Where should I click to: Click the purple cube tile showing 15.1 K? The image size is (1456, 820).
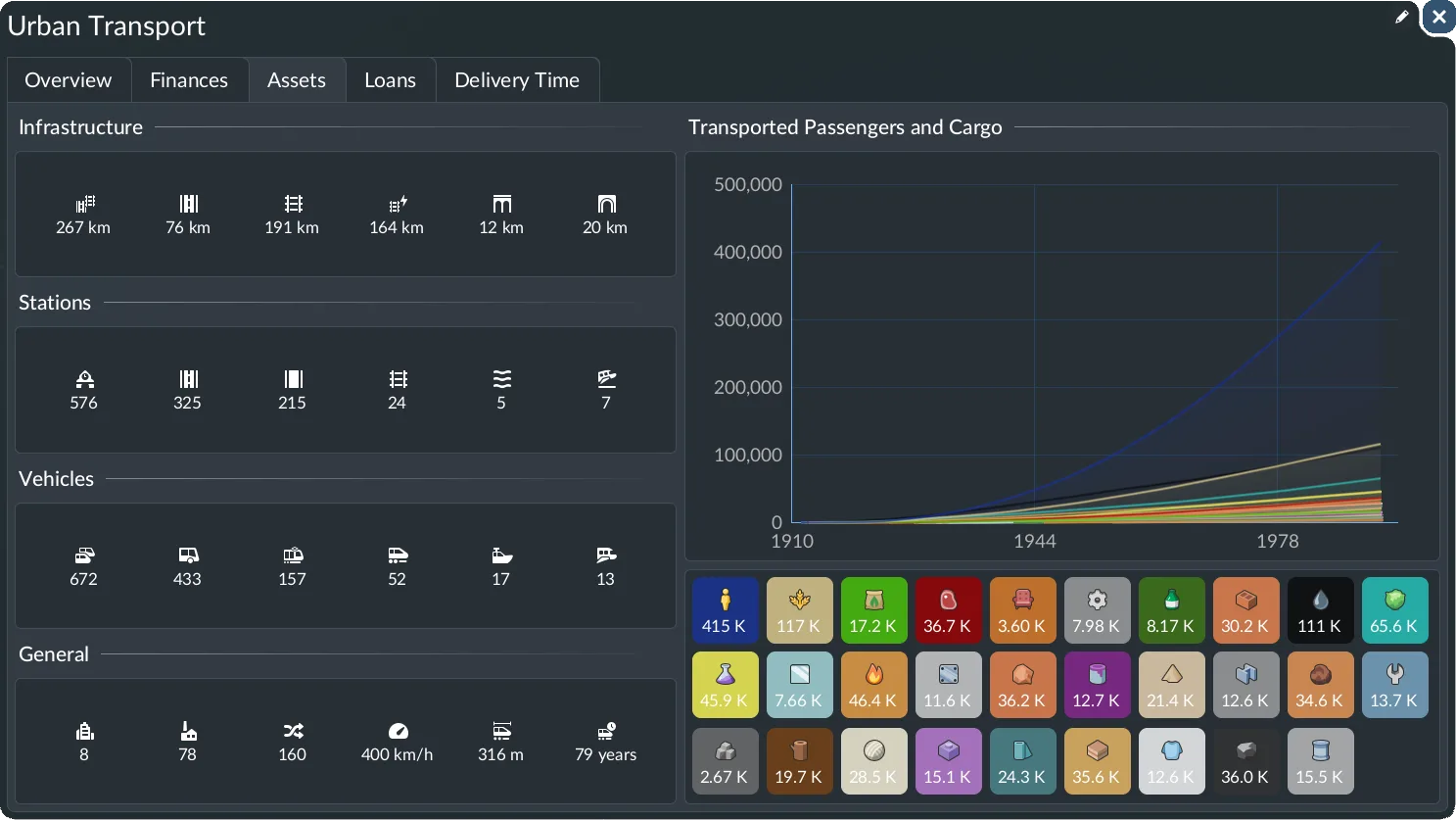coord(949,761)
